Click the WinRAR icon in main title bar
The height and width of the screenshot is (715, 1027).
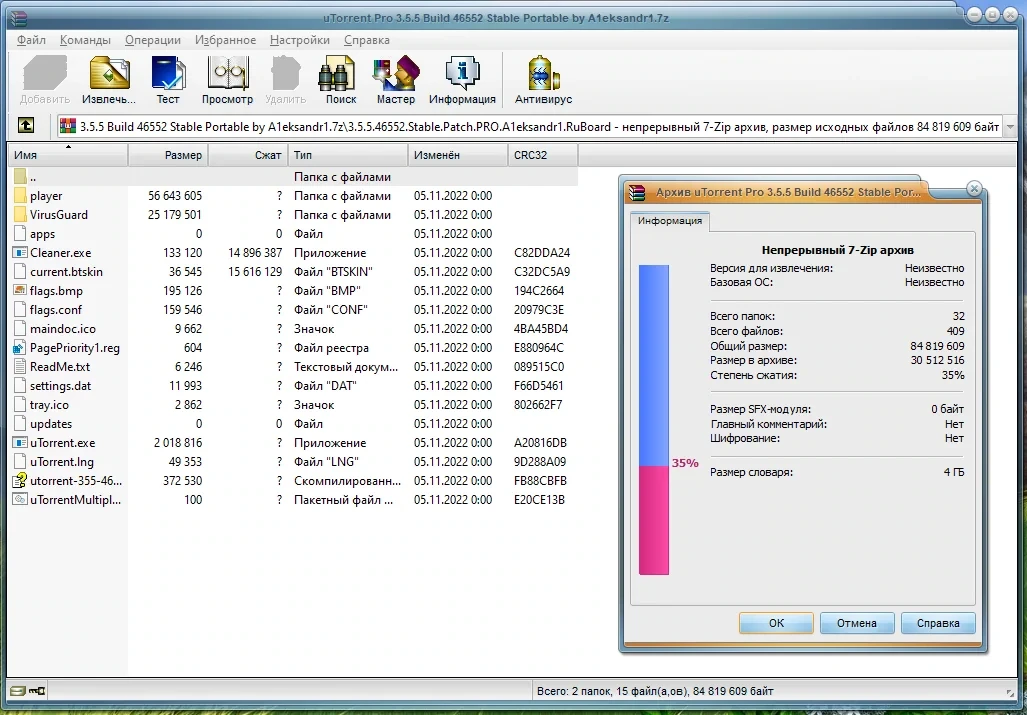[18, 18]
